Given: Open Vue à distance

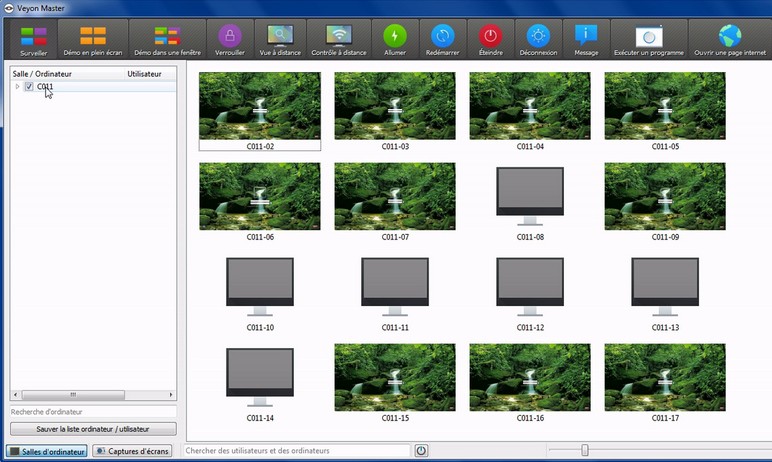Looking at the screenshot, I should 280,40.
